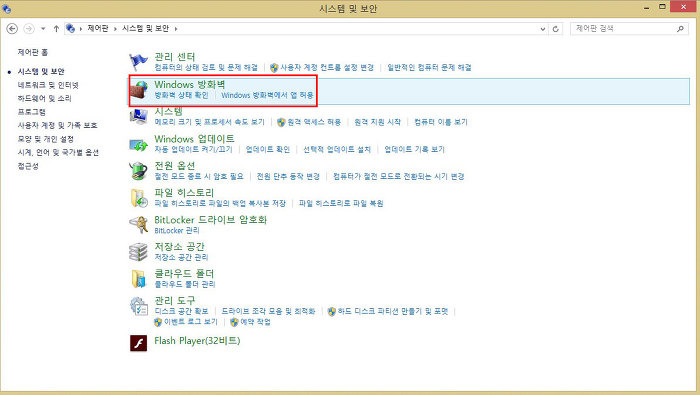Image resolution: width=700 pixels, height=395 pixels.
Task: Click the search magnifier icon
Action: point(680,29)
